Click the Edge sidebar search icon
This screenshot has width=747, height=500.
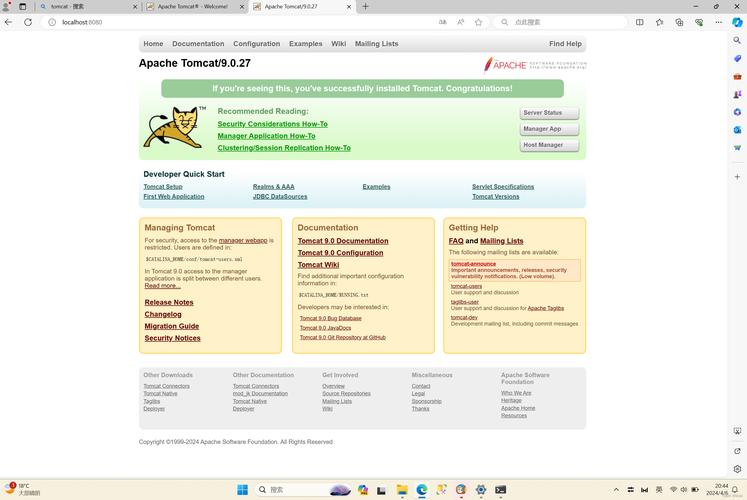pos(737,40)
